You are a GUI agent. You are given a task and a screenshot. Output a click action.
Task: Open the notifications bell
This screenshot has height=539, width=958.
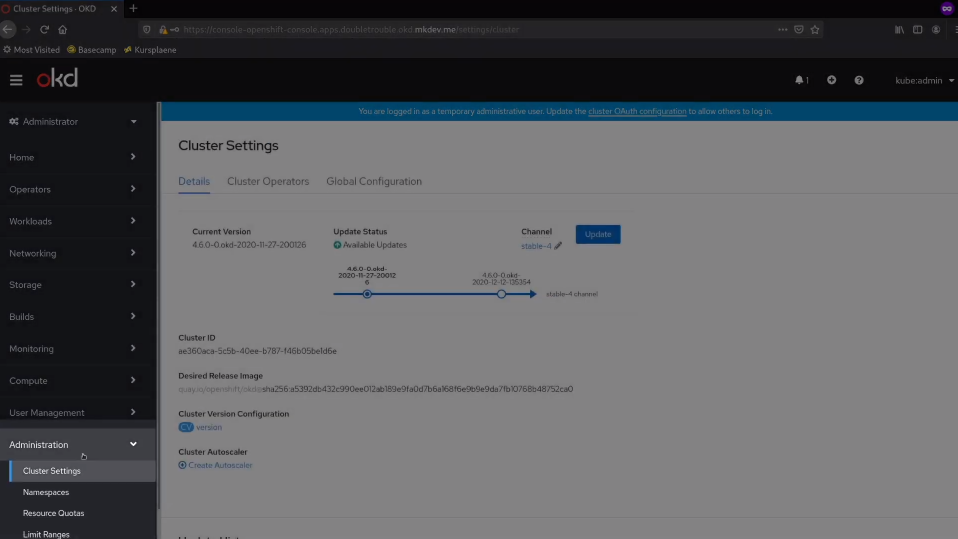801,80
